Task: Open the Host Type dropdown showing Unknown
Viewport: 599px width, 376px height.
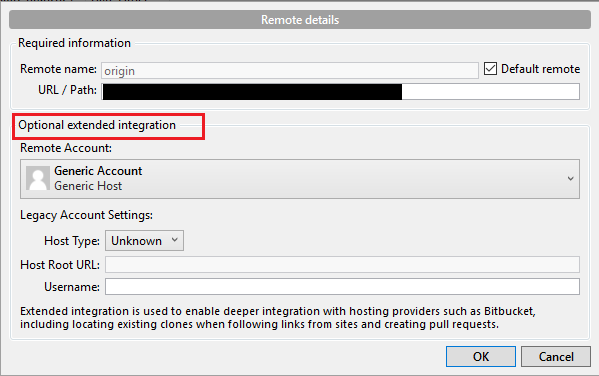Action: point(144,240)
